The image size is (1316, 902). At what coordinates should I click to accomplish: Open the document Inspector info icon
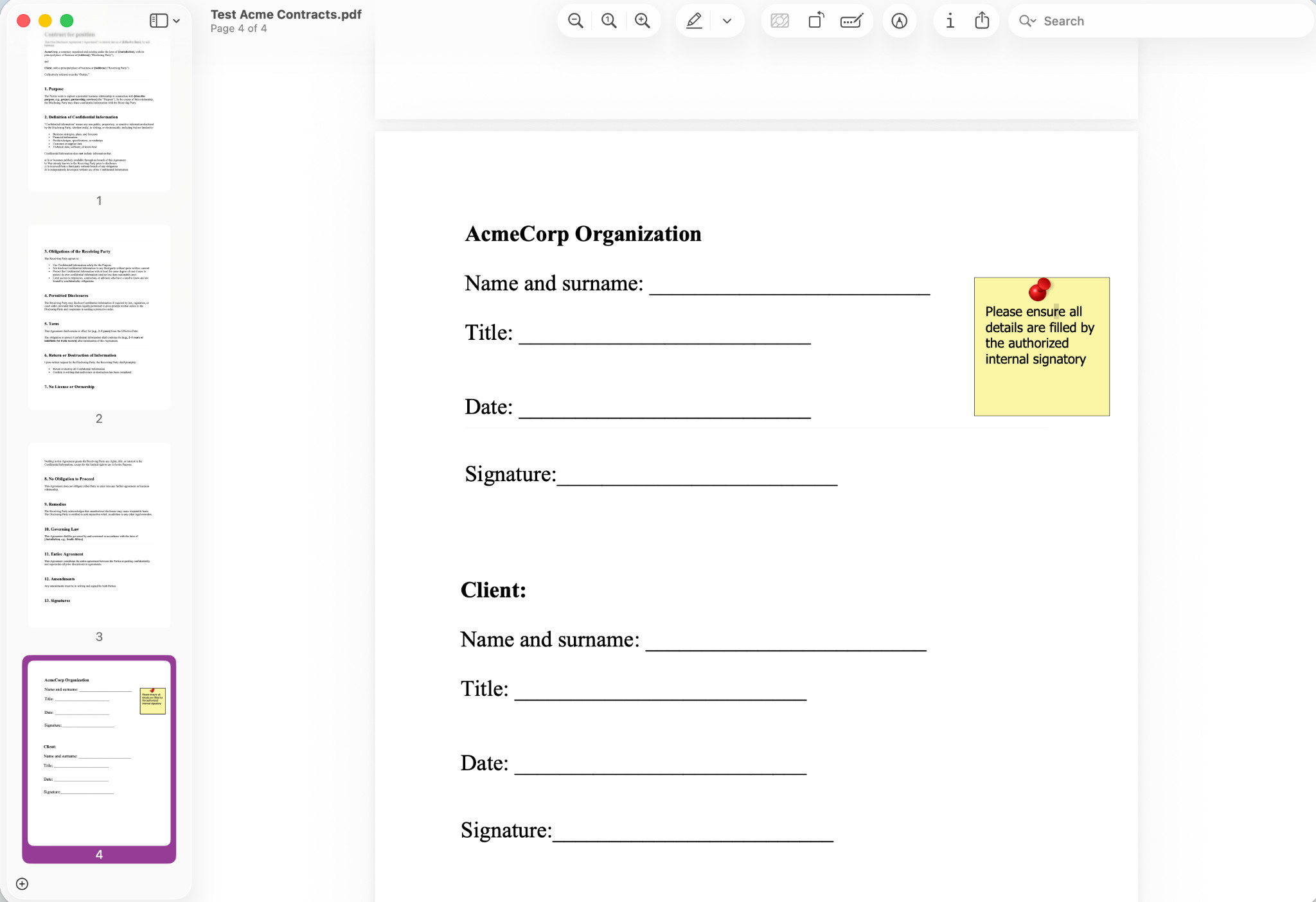pos(950,21)
